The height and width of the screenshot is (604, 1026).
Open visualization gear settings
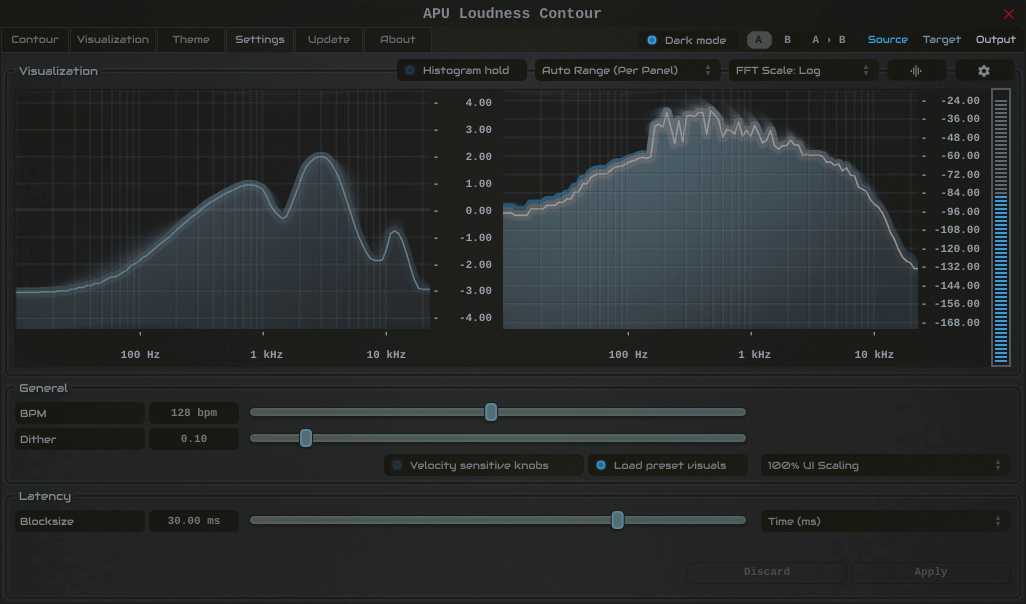tap(984, 71)
